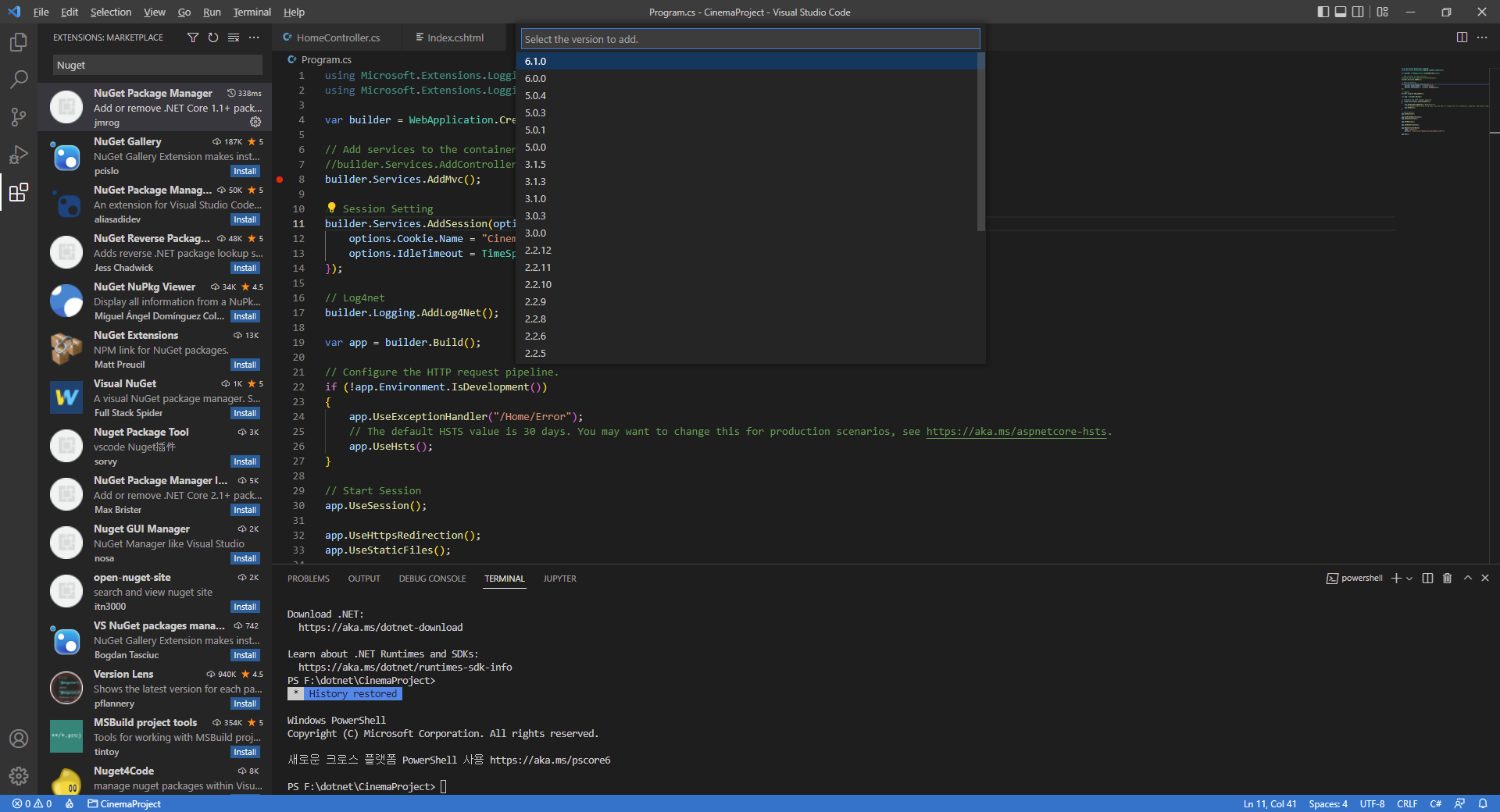Install the NuGet NuPkg Viewer extension
Viewport: 1500px width, 812px height.
coord(245,316)
